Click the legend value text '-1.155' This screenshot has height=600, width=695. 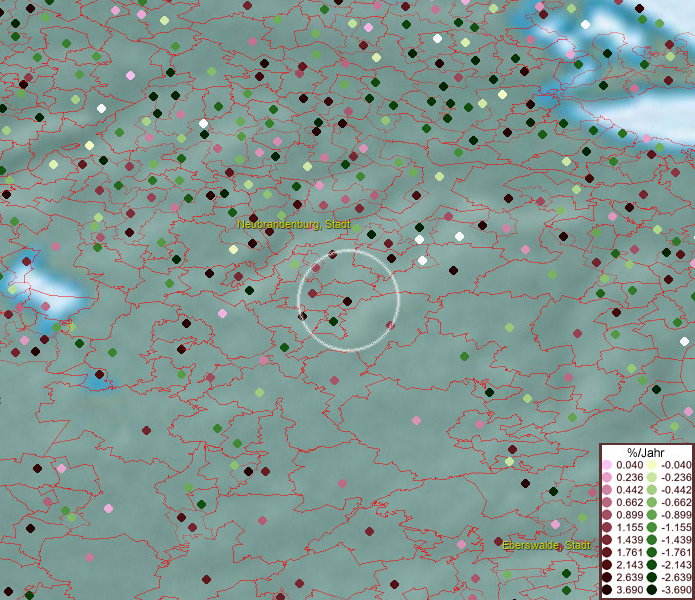pos(676,527)
